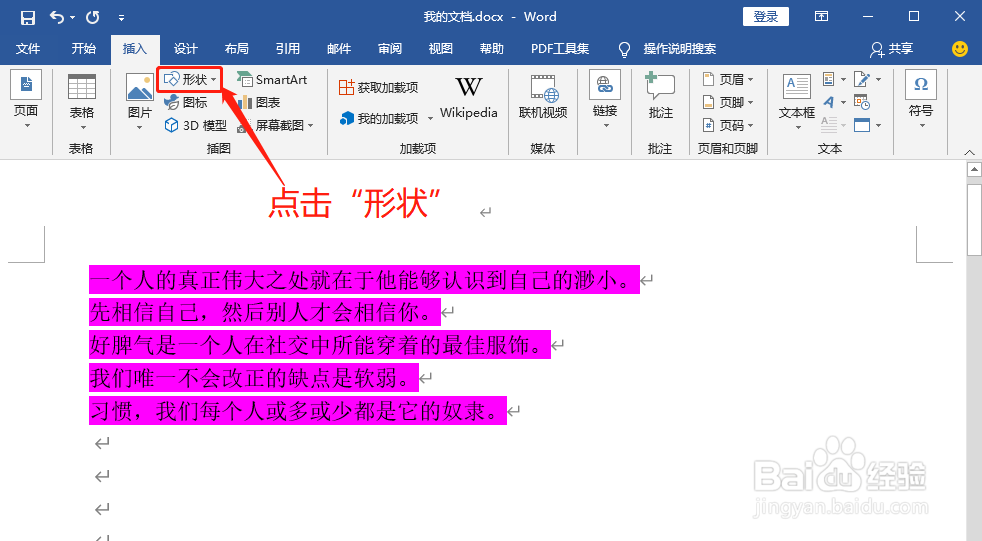Click 获取加载项 get add-ins

(378, 88)
